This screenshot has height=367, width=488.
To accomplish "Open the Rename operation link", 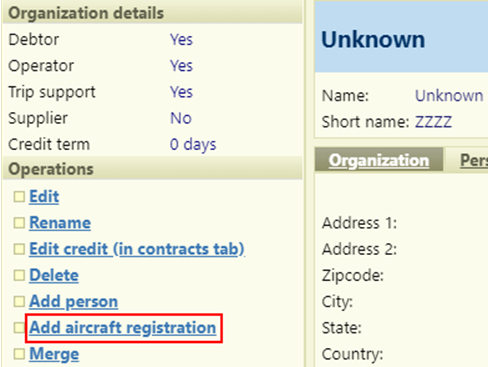I will (60, 223).
